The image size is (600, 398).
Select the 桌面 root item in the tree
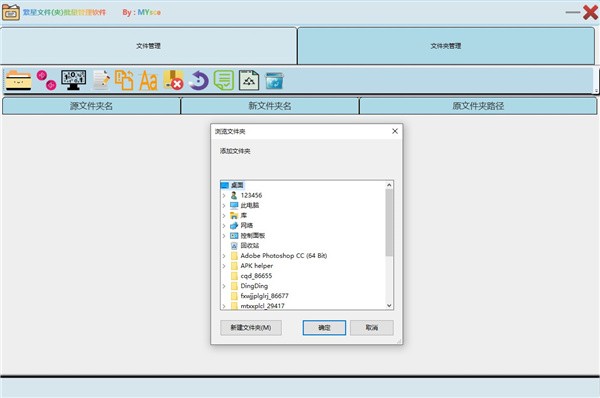237,185
